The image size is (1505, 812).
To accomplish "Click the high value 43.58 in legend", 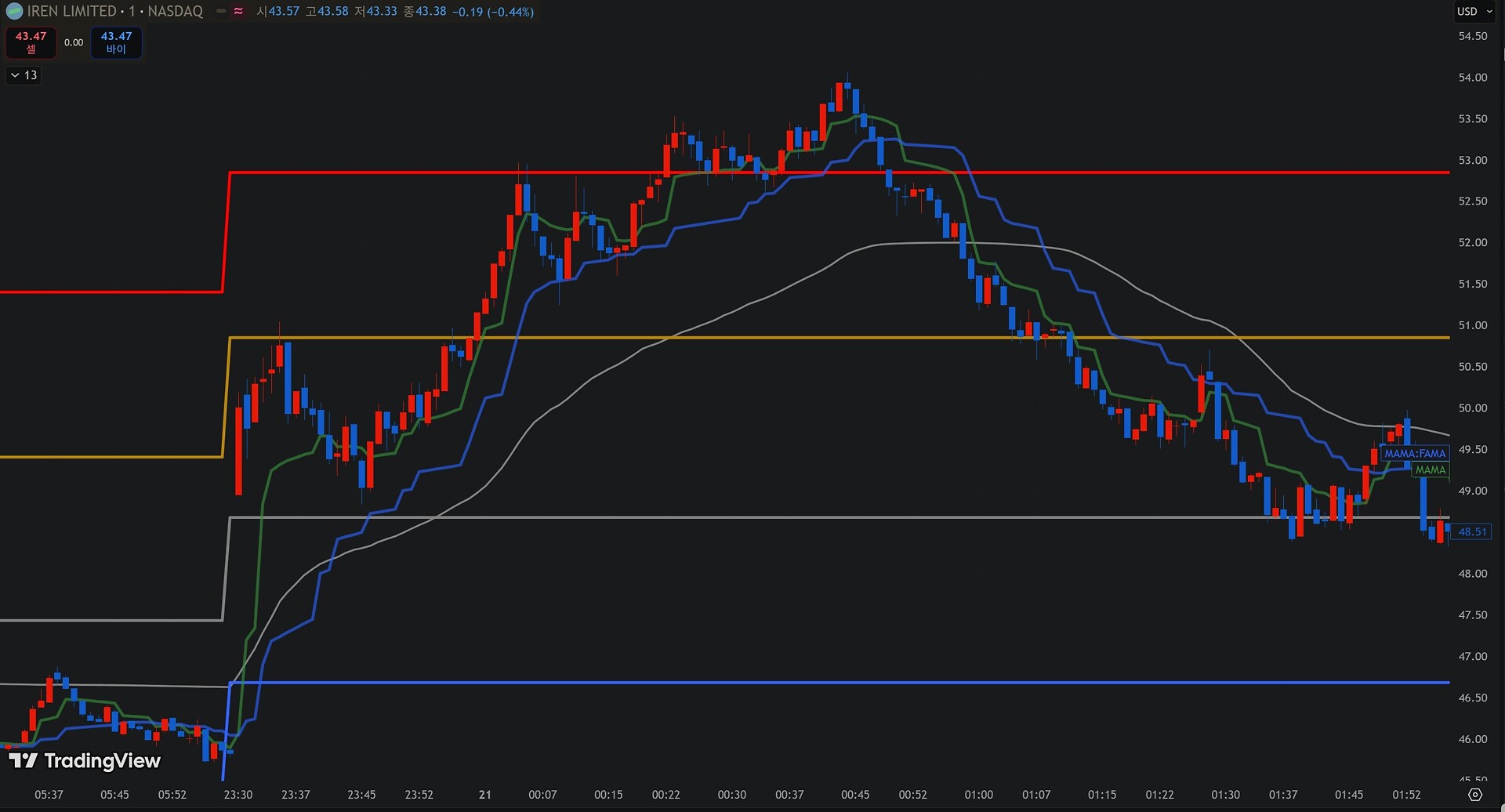I will pyautogui.click(x=333, y=12).
